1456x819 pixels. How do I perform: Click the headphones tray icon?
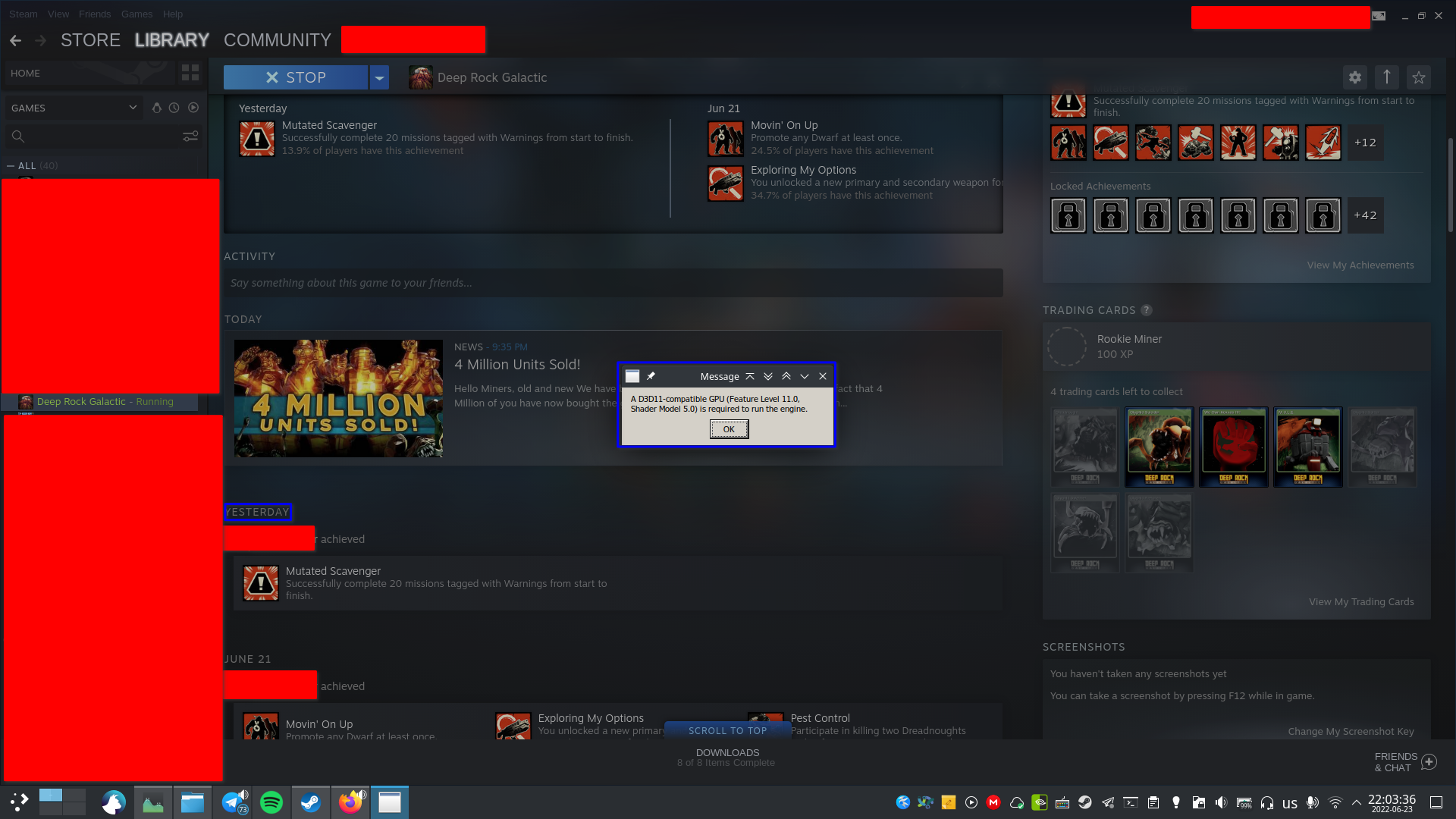coord(1267,802)
